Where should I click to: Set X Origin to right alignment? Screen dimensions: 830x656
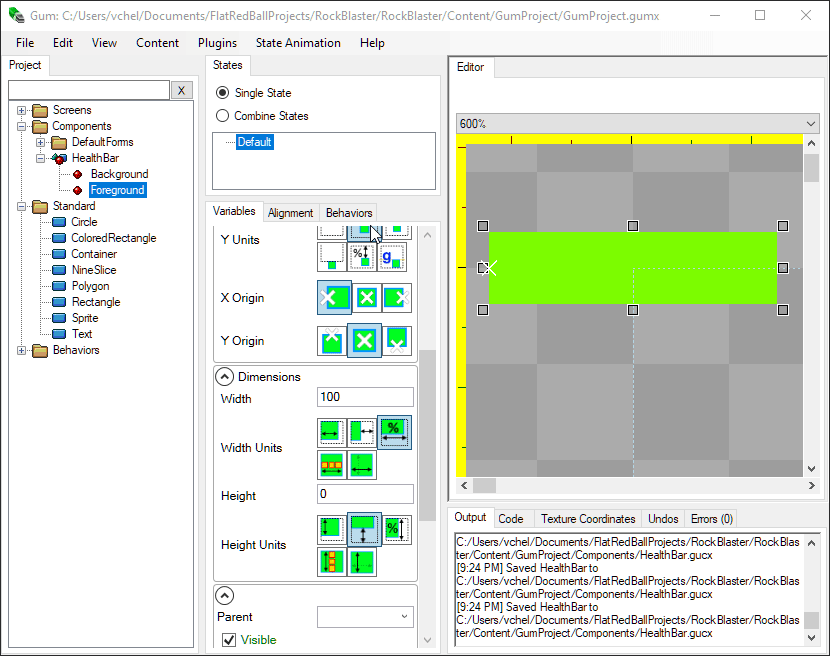(397, 298)
